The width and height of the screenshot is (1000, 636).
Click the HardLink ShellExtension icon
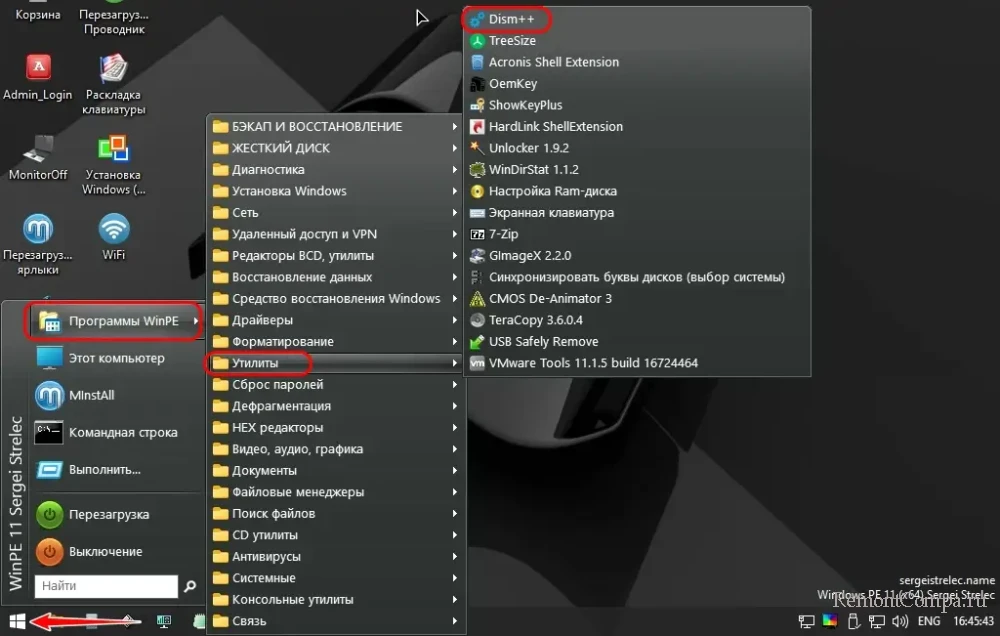pyautogui.click(x=477, y=126)
